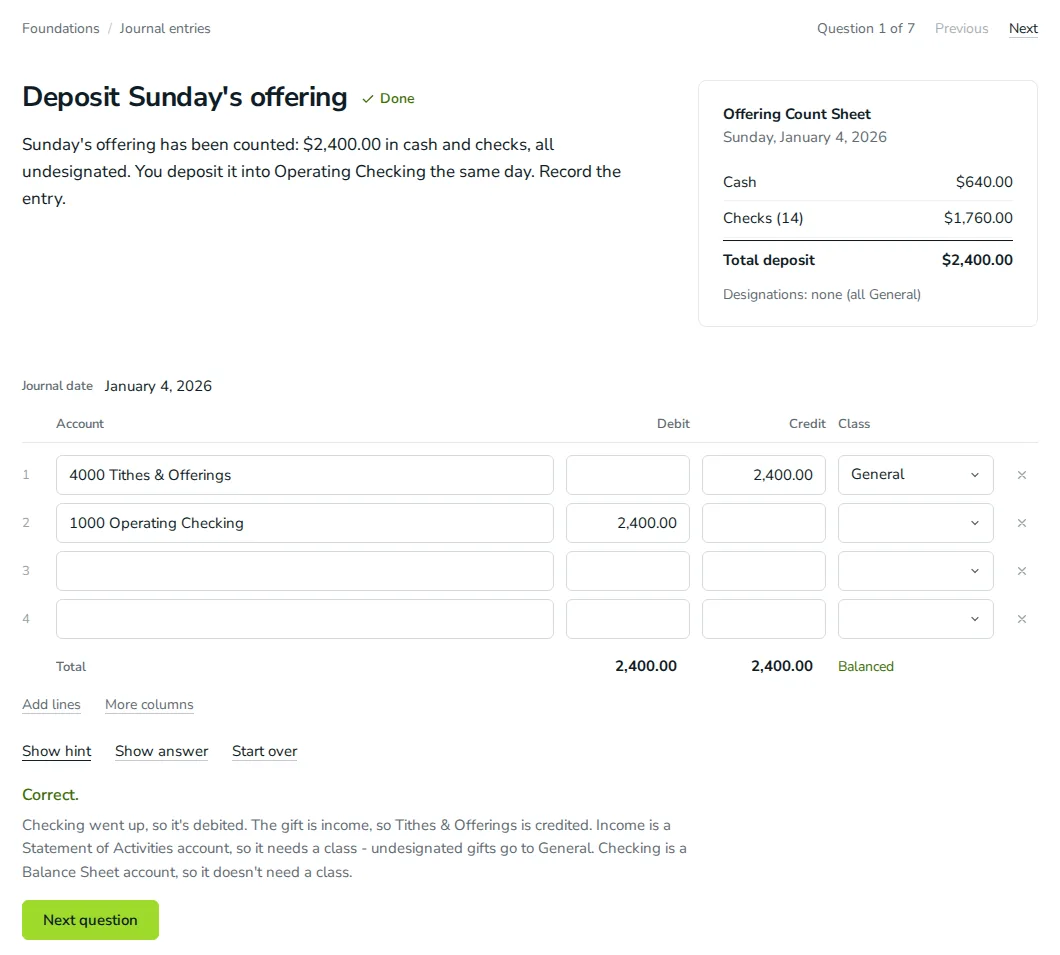Click the Done checkmark status

click(x=388, y=99)
